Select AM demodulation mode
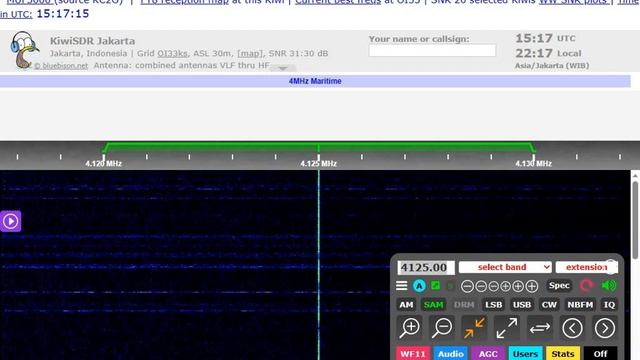The image size is (640, 360). tap(406, 304)
